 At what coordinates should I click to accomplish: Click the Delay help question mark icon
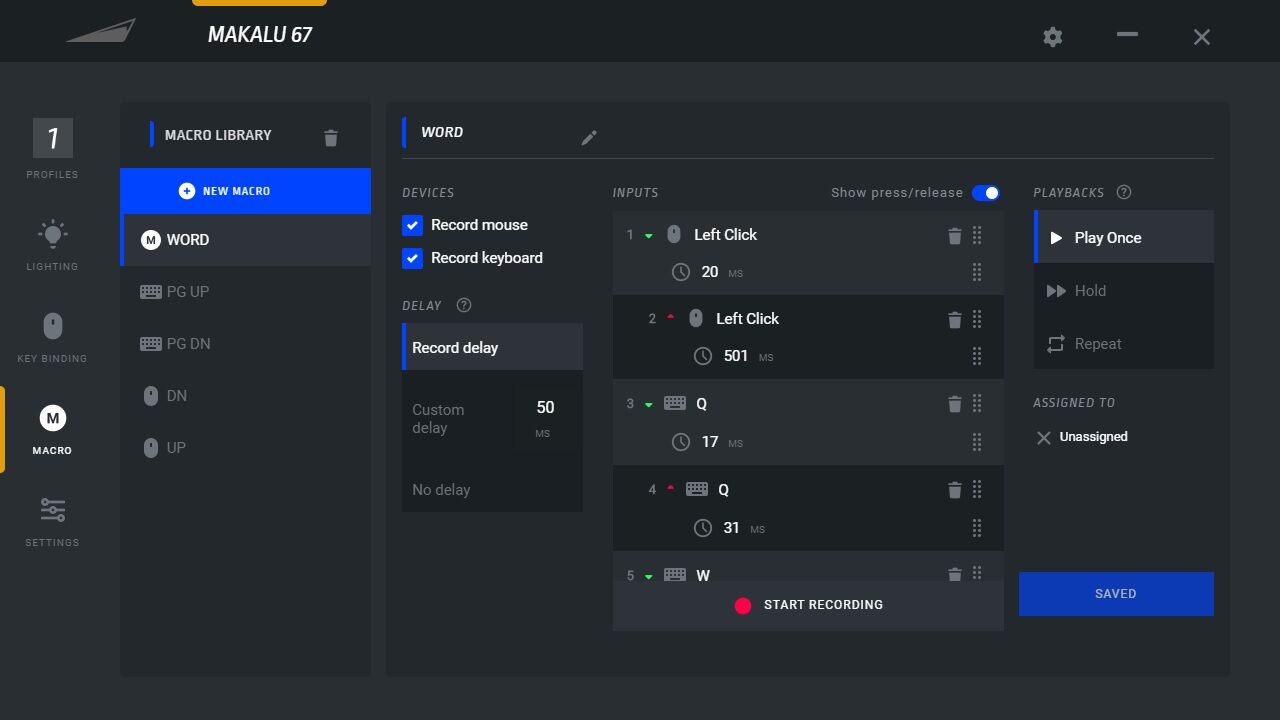pyautogui.click(x=463, y=305)
